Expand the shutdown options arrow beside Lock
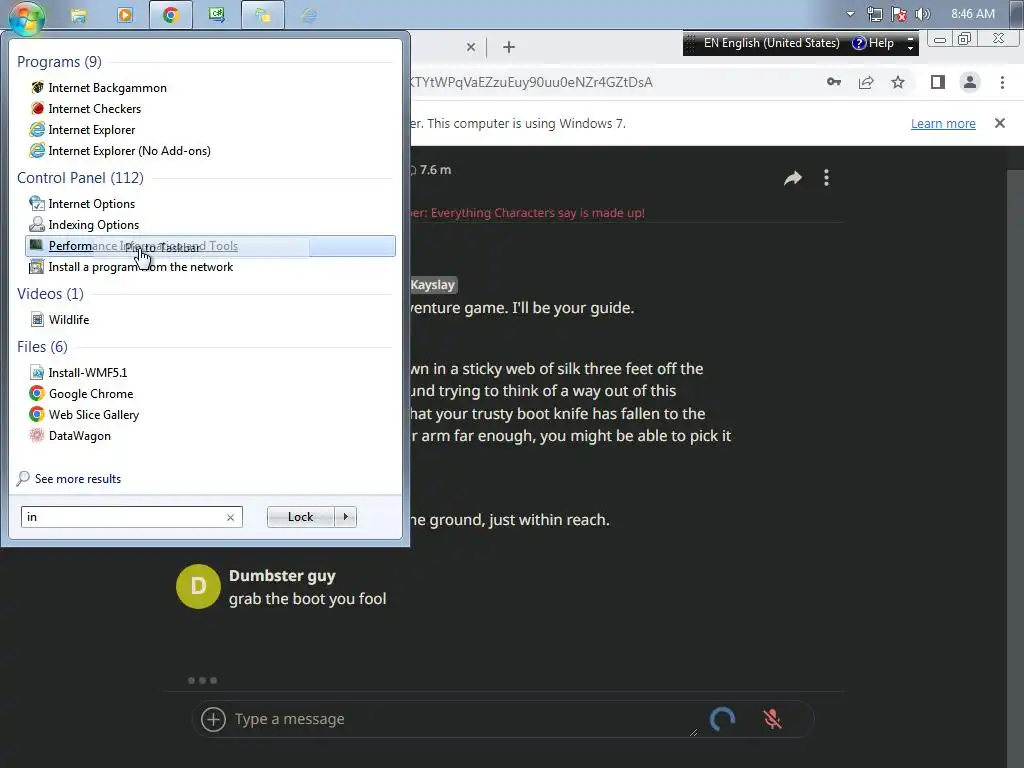 point(345,517)
